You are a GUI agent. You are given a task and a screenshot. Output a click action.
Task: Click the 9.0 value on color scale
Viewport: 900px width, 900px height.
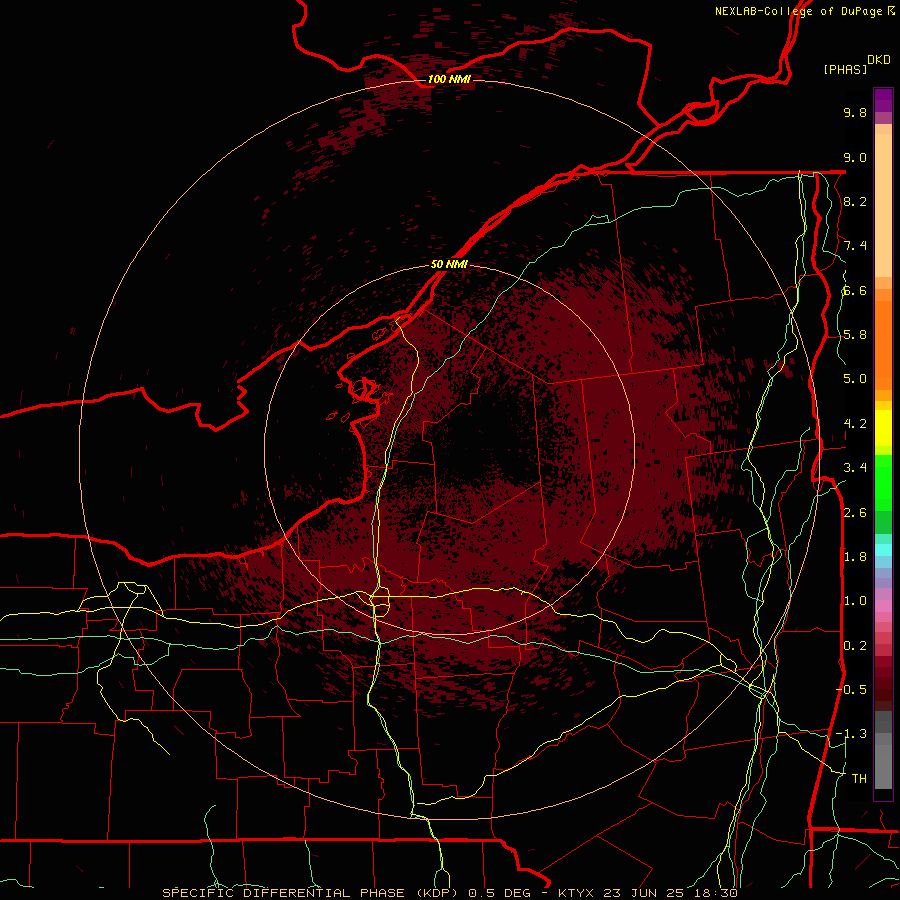tap(855, 157)
